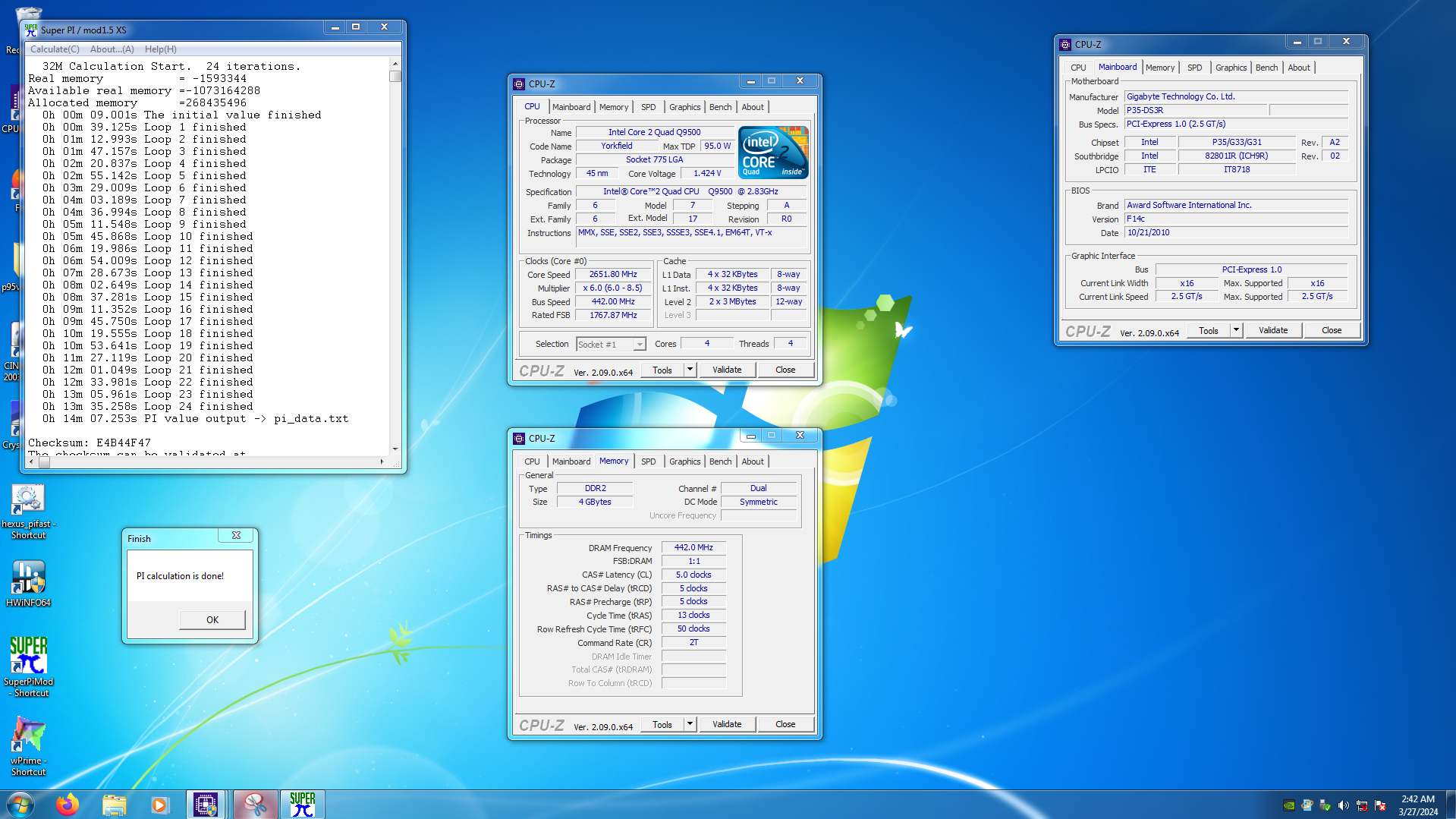
Task: Click the CPU-Z icon in the Memory window's title bar
Action: (519, 439)
